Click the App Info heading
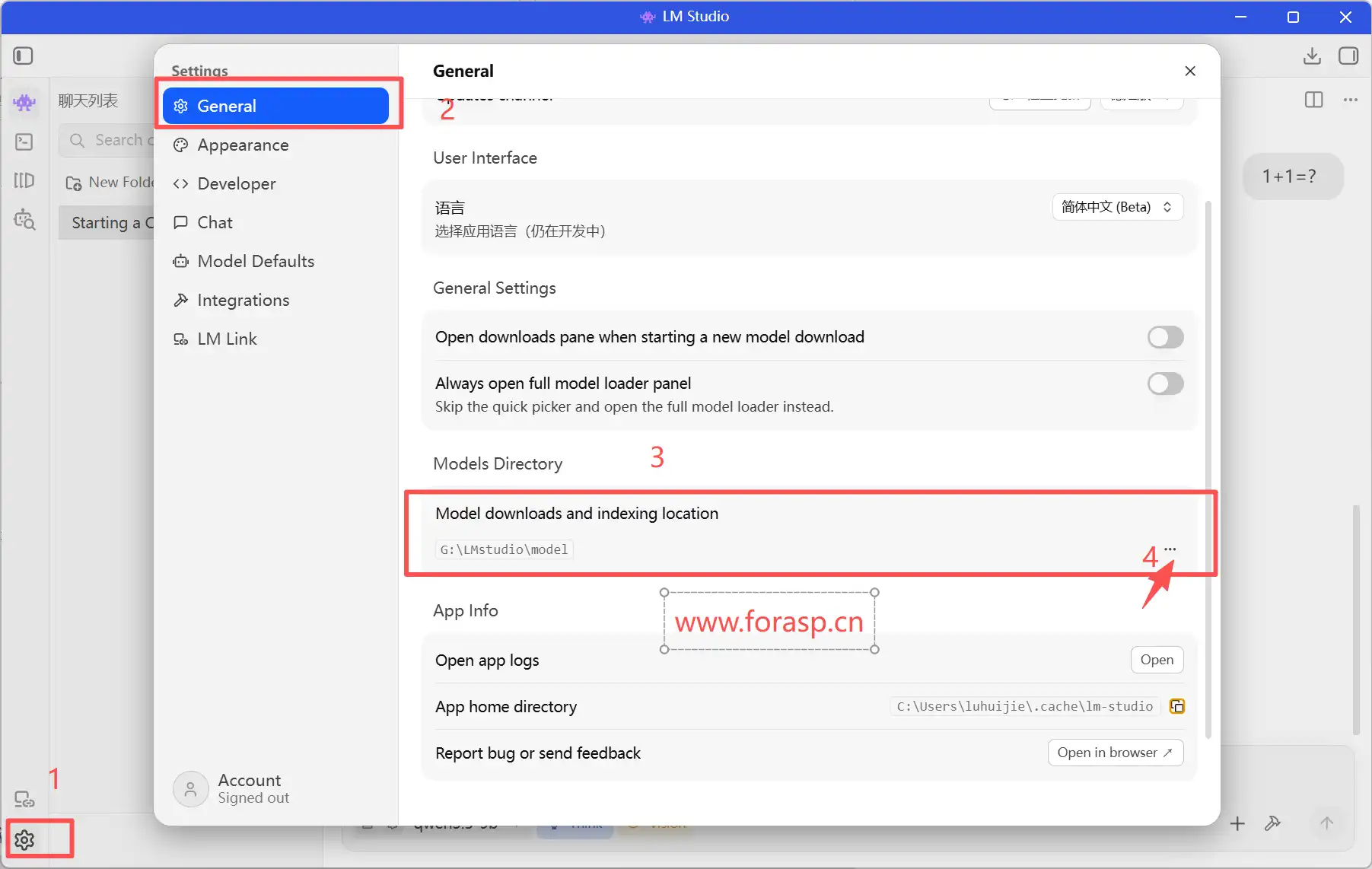 click(x=465, y=610)
